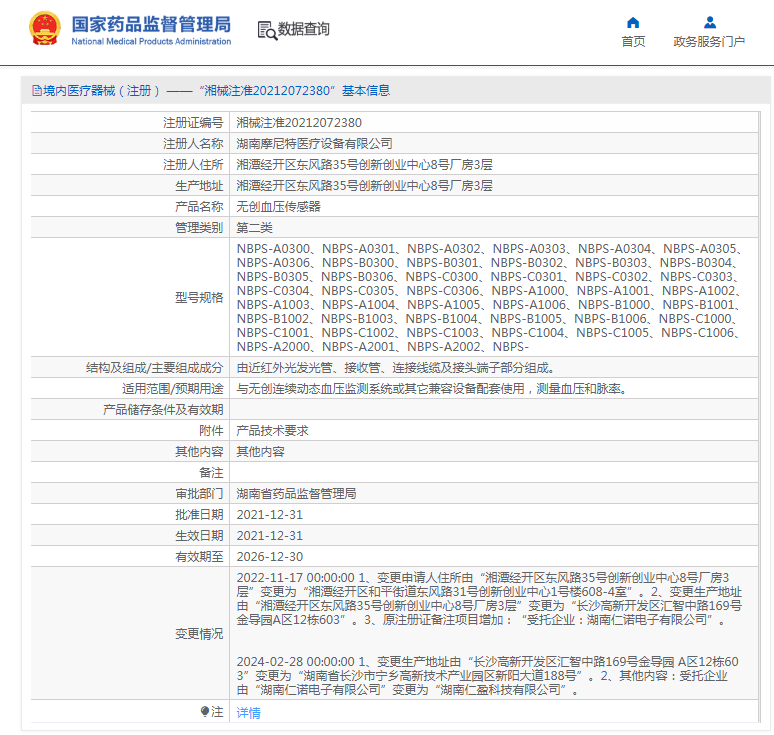The image size is (774, 735).
Task: Go to 首页 via the house icon
Action: pyautogui.click(x=633, y=23)
